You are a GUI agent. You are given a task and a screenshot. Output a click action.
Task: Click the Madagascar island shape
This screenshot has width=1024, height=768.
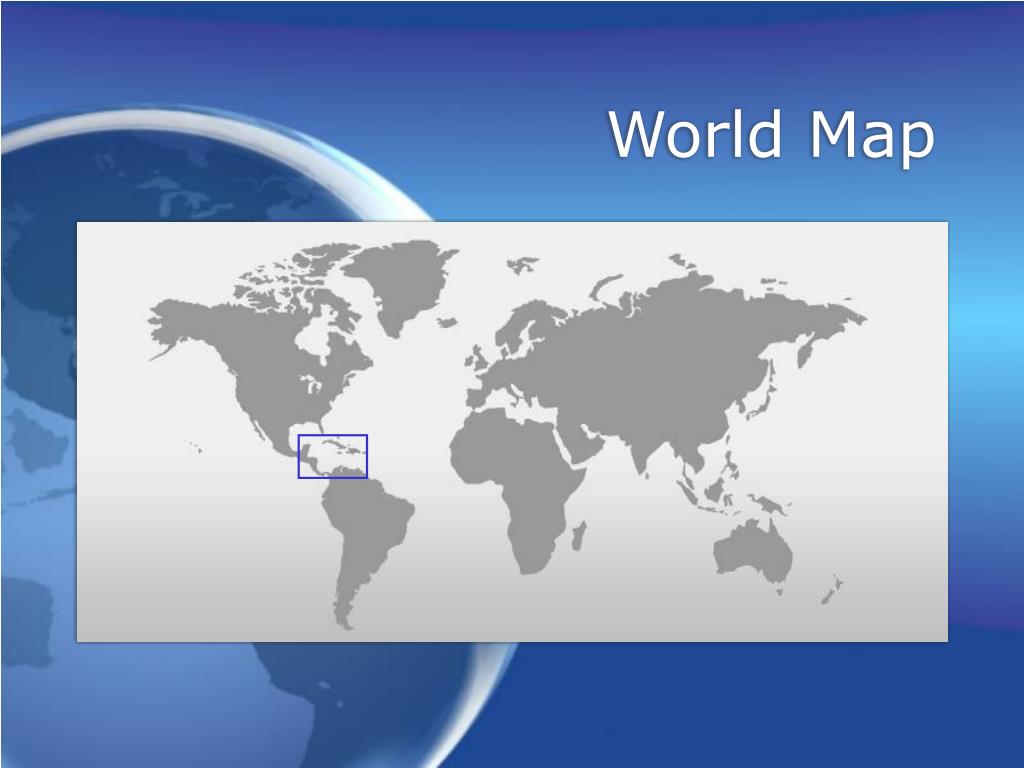click(x=579, y=536)
